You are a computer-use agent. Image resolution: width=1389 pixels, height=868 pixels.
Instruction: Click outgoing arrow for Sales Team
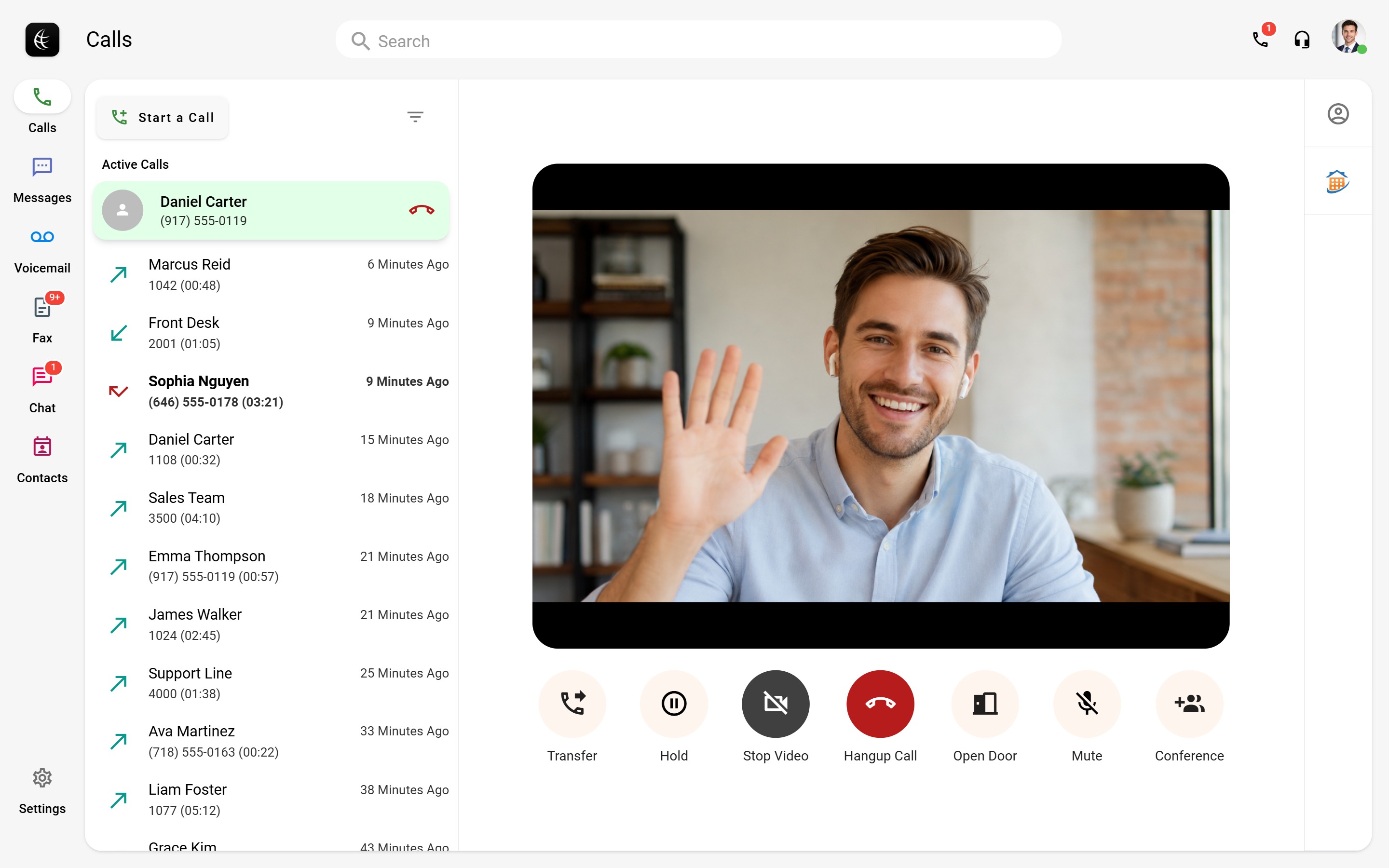click(x=119, y=508)
